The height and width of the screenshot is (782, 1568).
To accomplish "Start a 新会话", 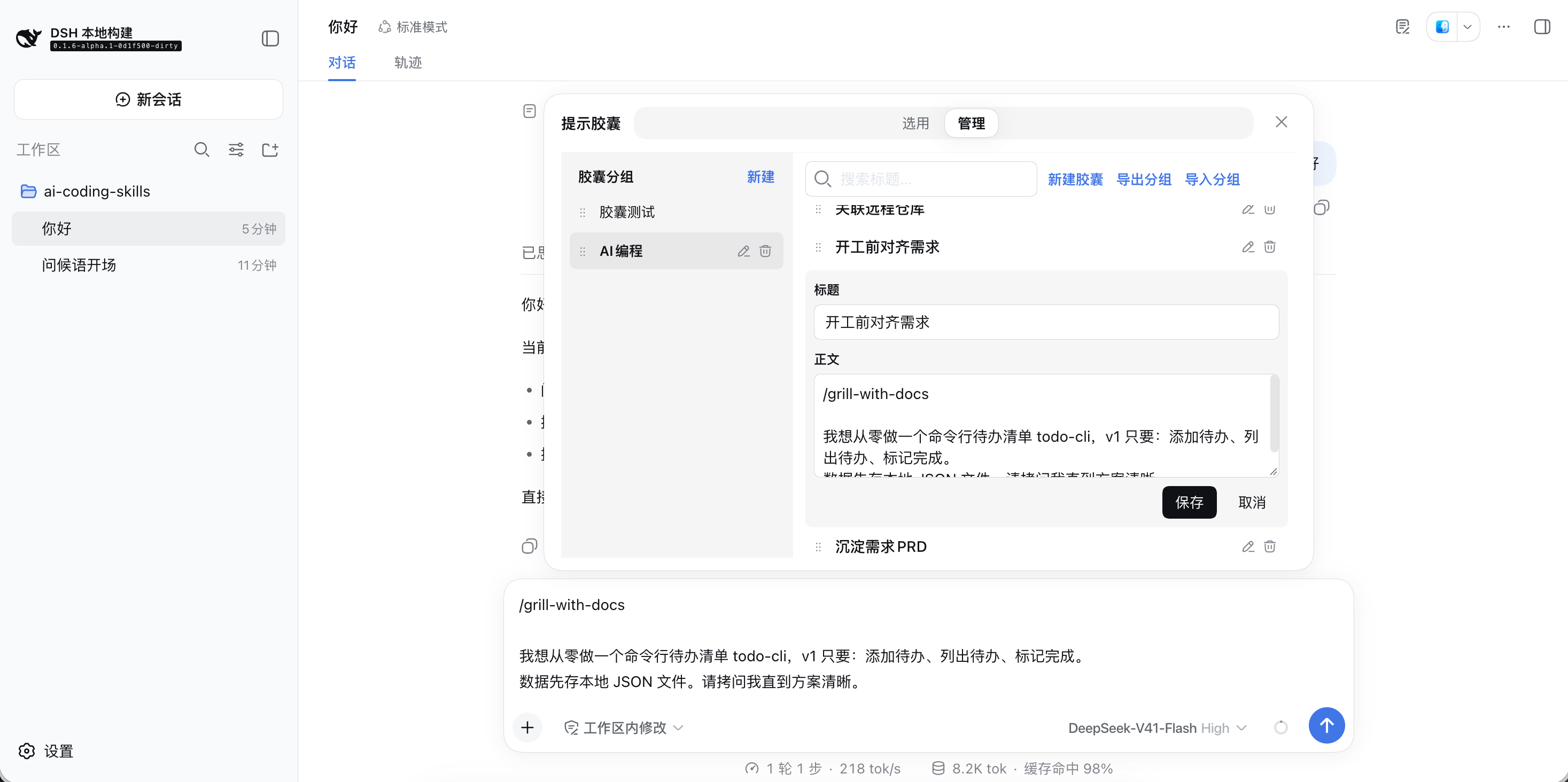I will click(149, 99).
